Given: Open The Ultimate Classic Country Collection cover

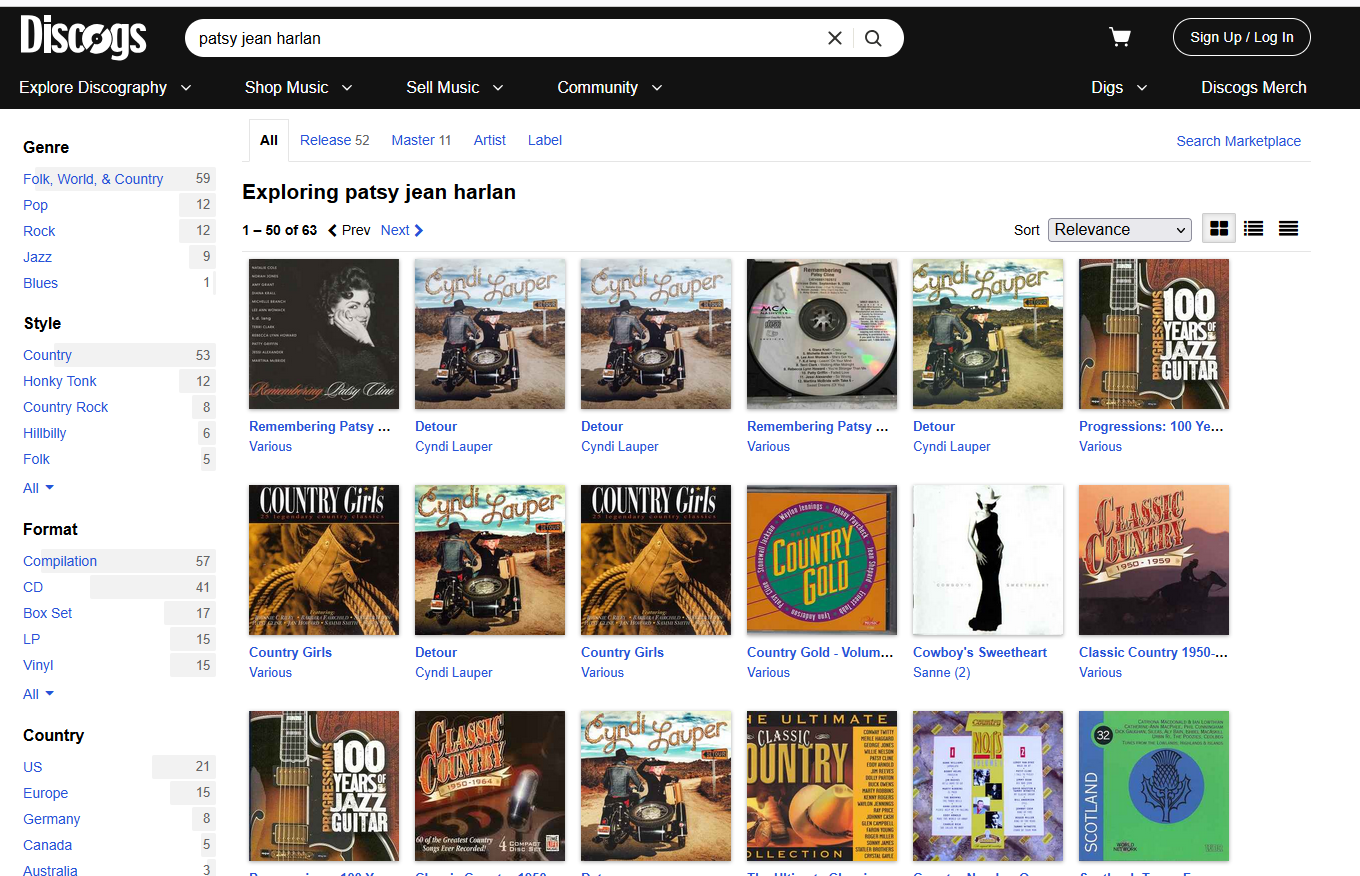Looking at the screenshot, I should [822, 786].
